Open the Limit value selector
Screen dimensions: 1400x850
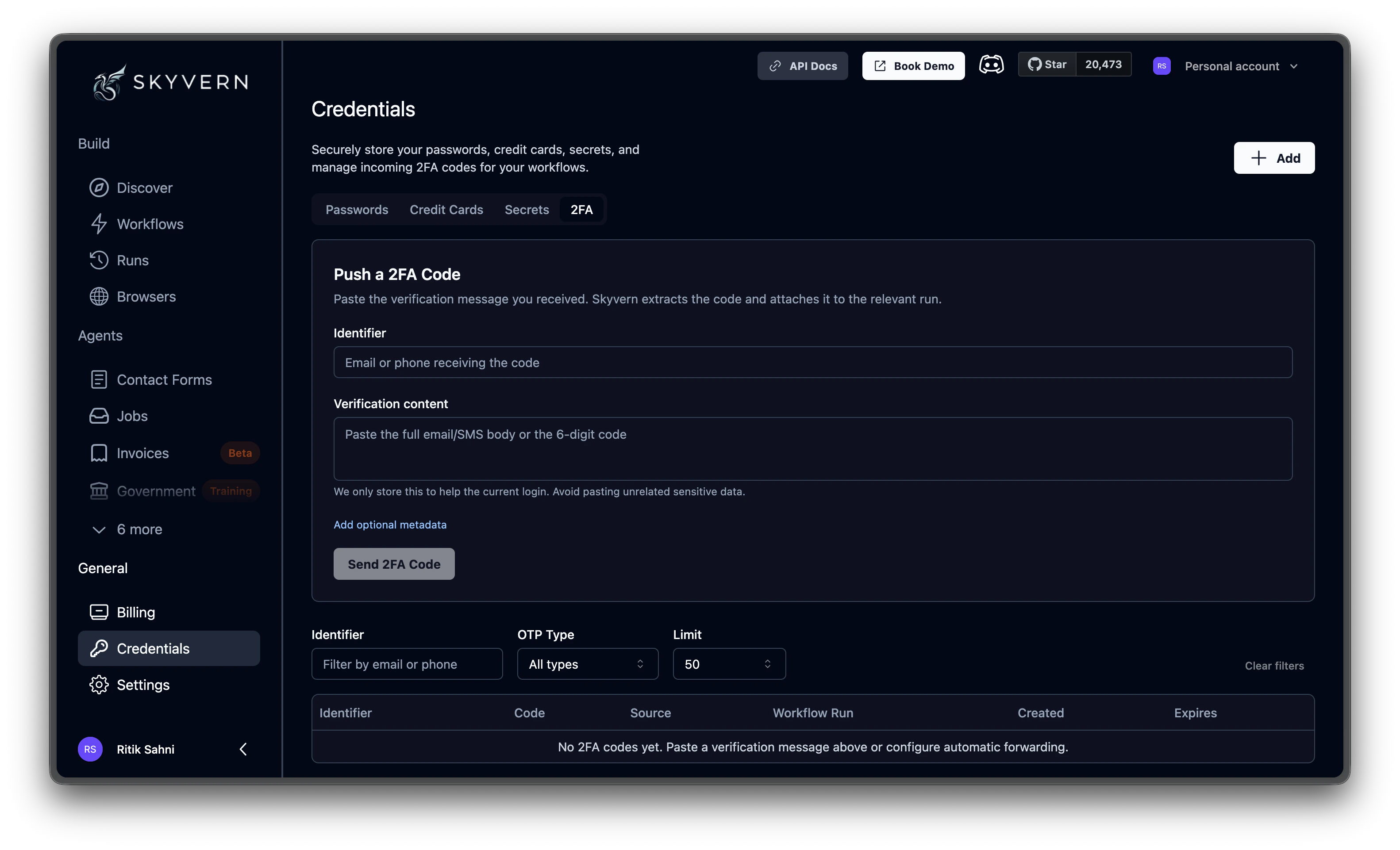click(729, 664)
